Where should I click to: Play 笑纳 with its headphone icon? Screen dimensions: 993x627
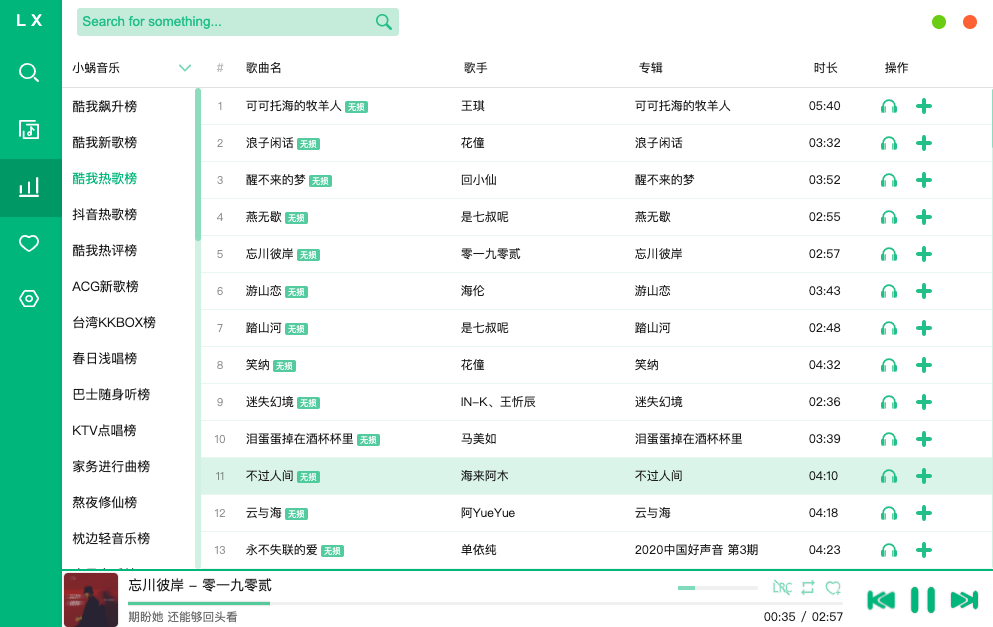pos(889,365)
